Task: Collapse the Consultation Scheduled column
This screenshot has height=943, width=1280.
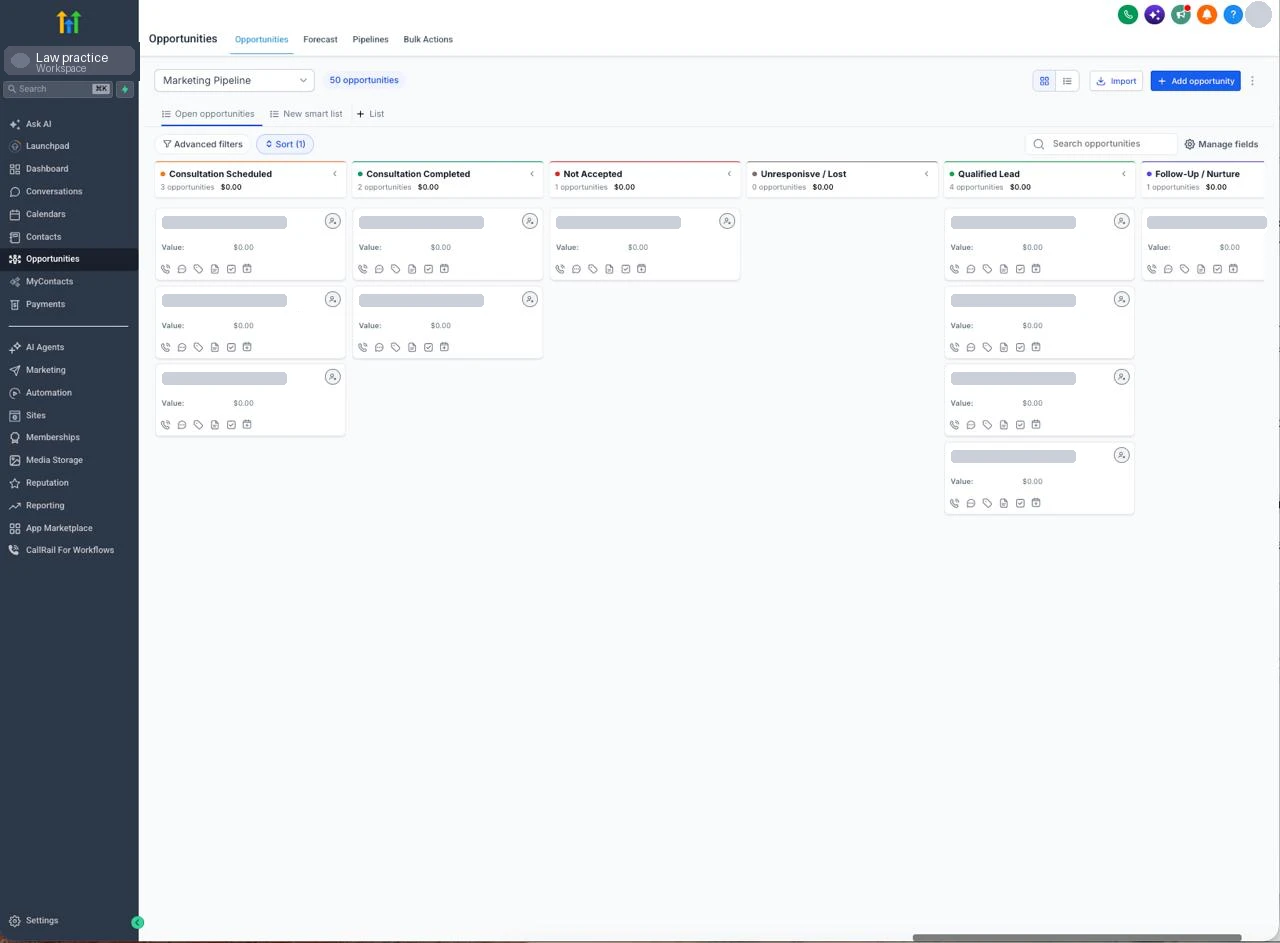Action: pos(335,174)
